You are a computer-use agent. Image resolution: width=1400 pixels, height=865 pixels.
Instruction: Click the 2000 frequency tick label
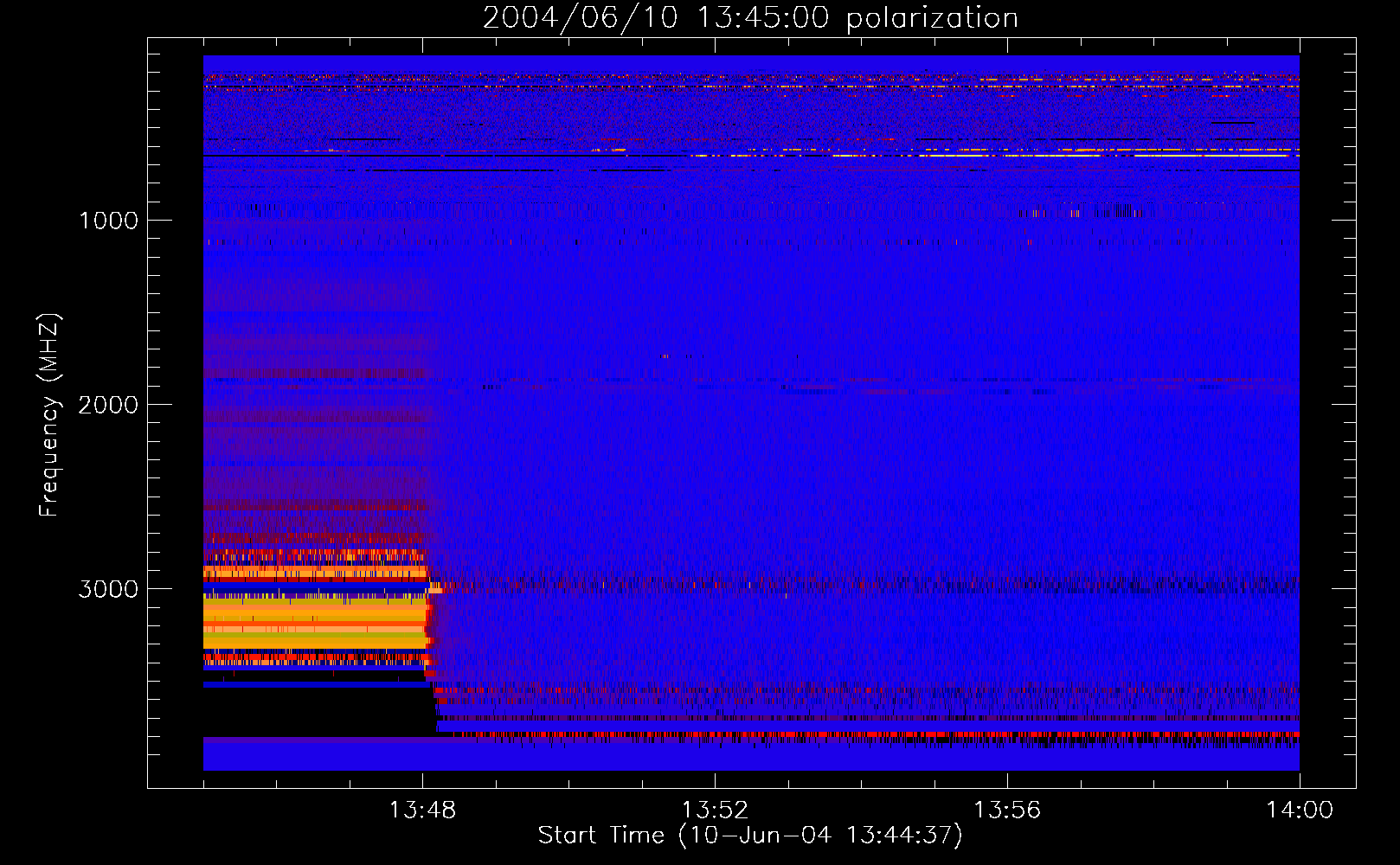(x=108, y=404)
